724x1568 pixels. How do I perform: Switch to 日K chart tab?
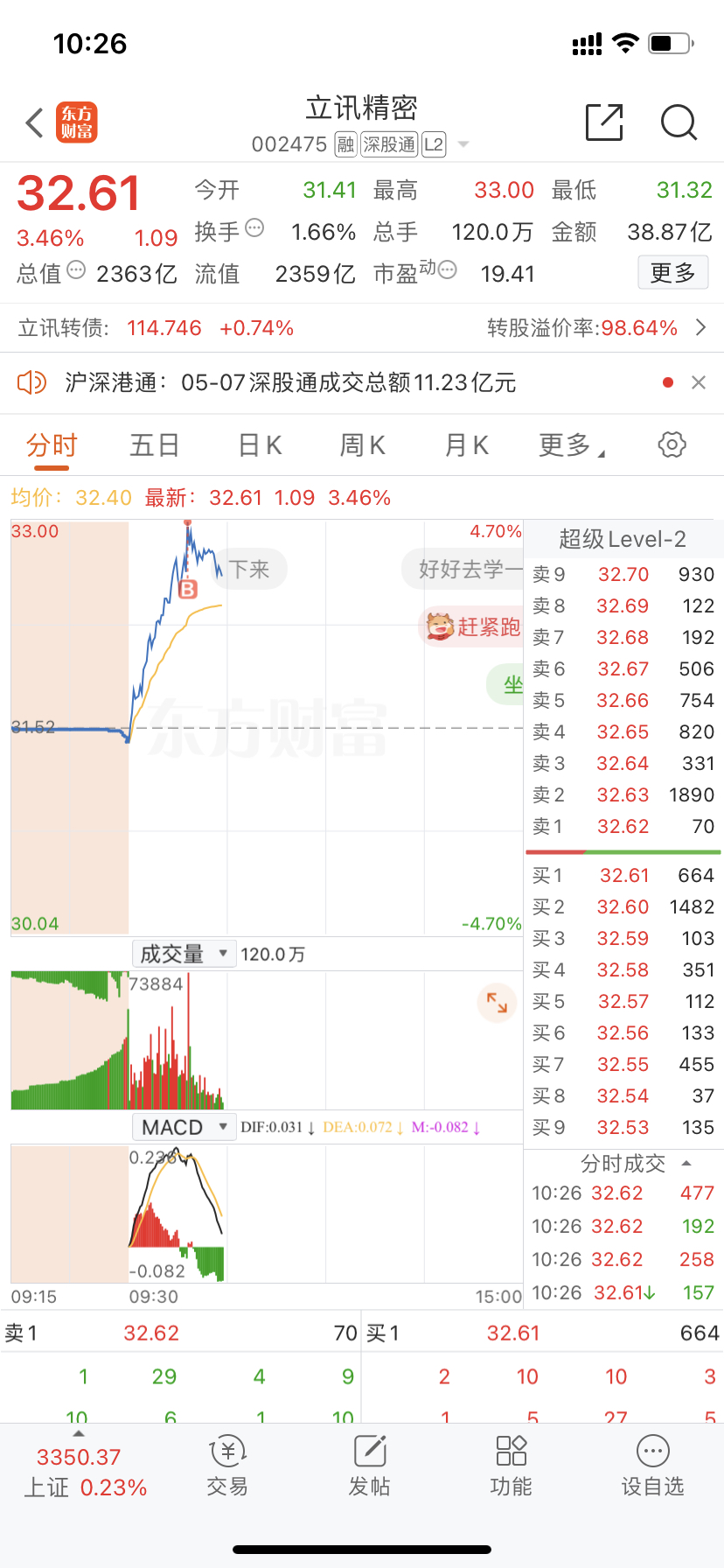click(260, 445)
